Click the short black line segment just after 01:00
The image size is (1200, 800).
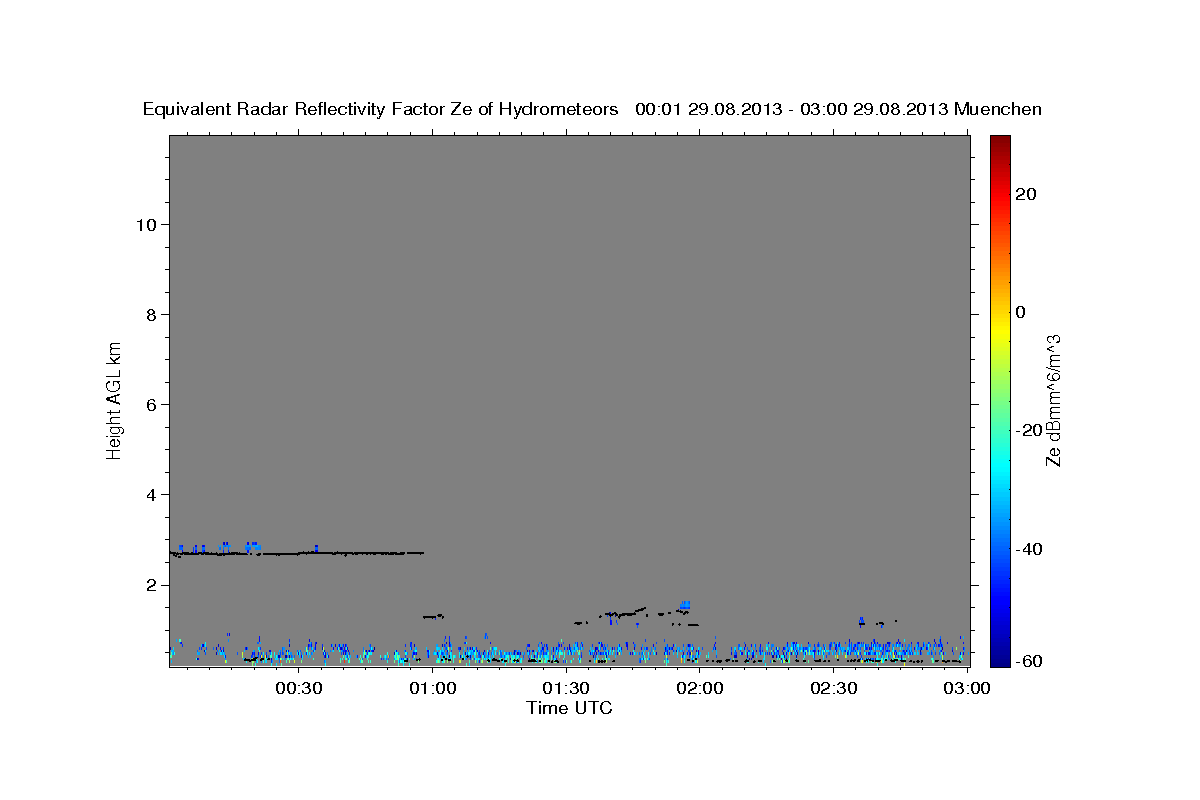click(433, 617)
